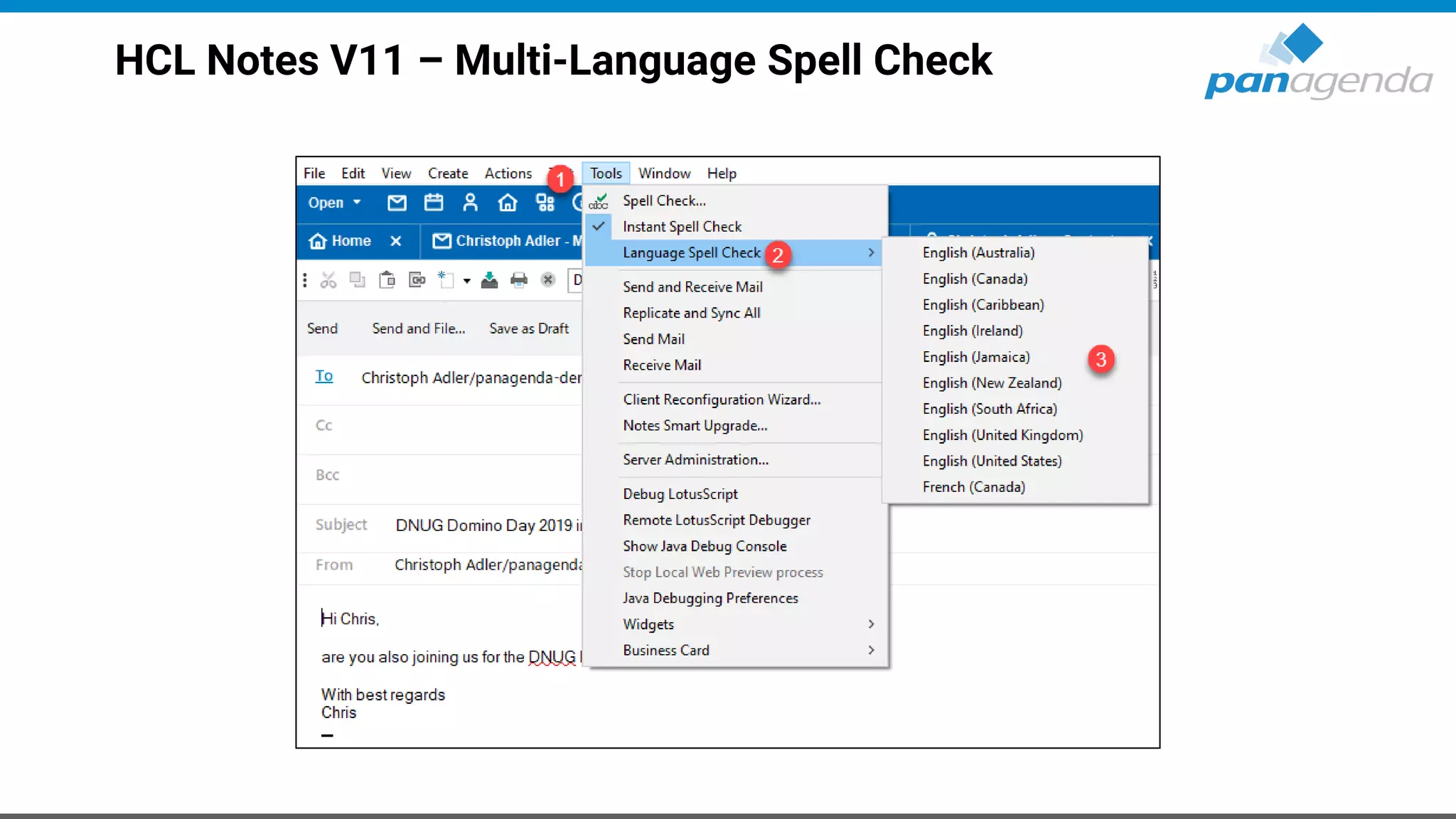1456x819 pixels.
Task: Open Contacts person icon in toolbar
Action: (x=470, y=203)
